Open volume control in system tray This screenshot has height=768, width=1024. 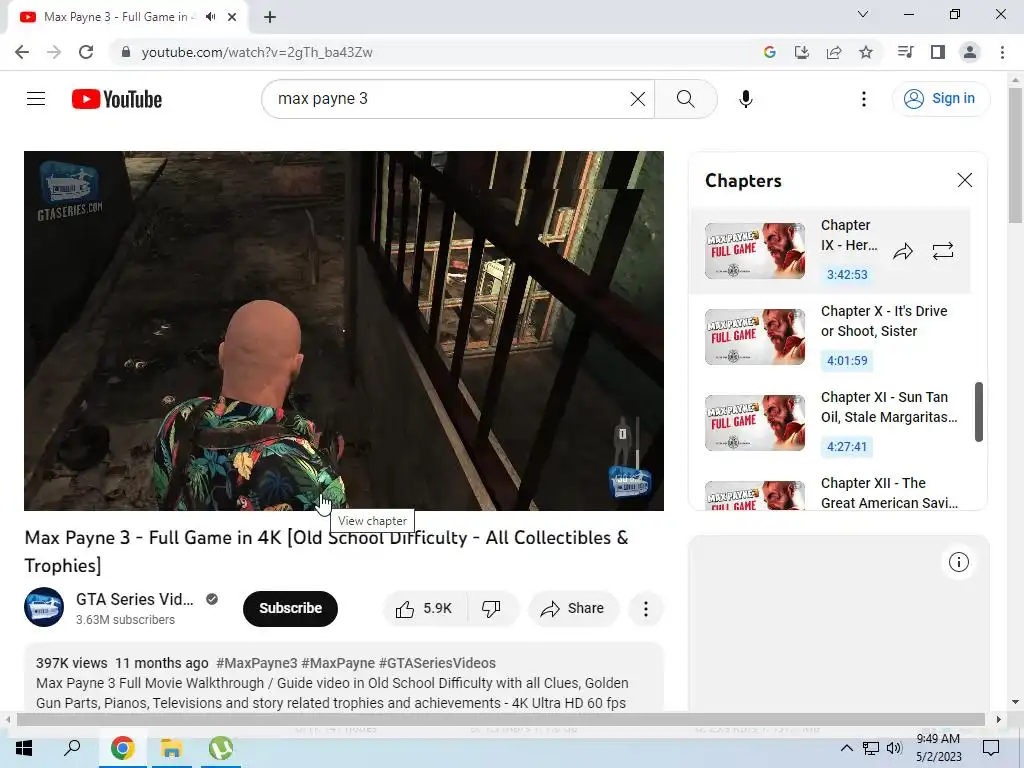(x=894, y=748)
